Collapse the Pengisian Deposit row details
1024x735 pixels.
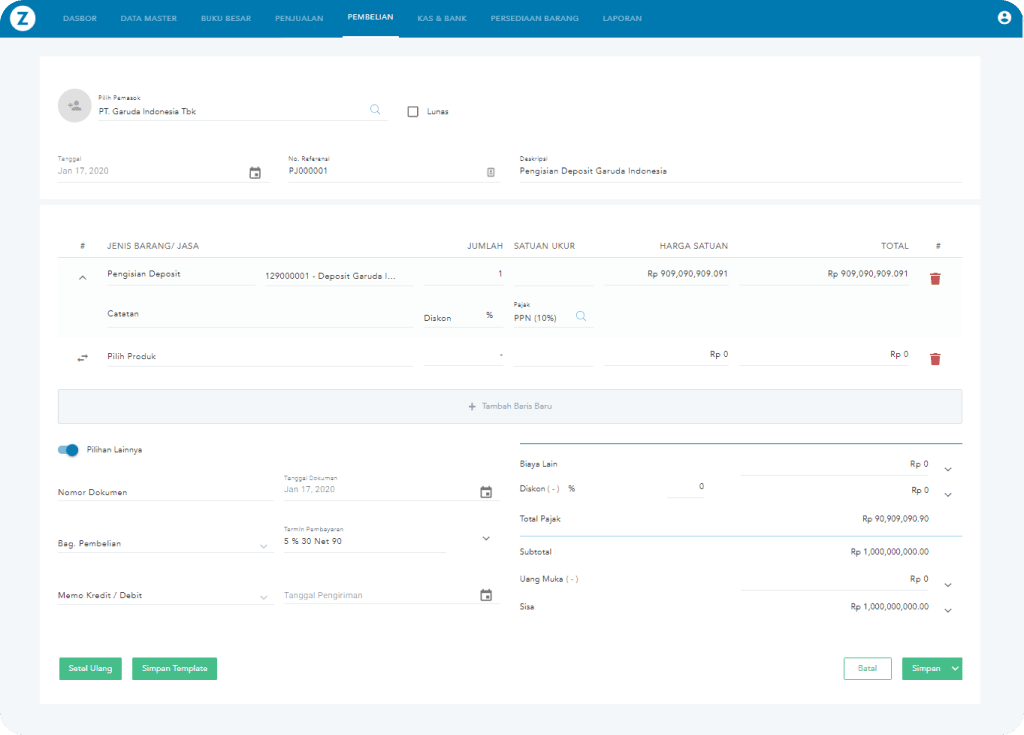coord(83,278)
